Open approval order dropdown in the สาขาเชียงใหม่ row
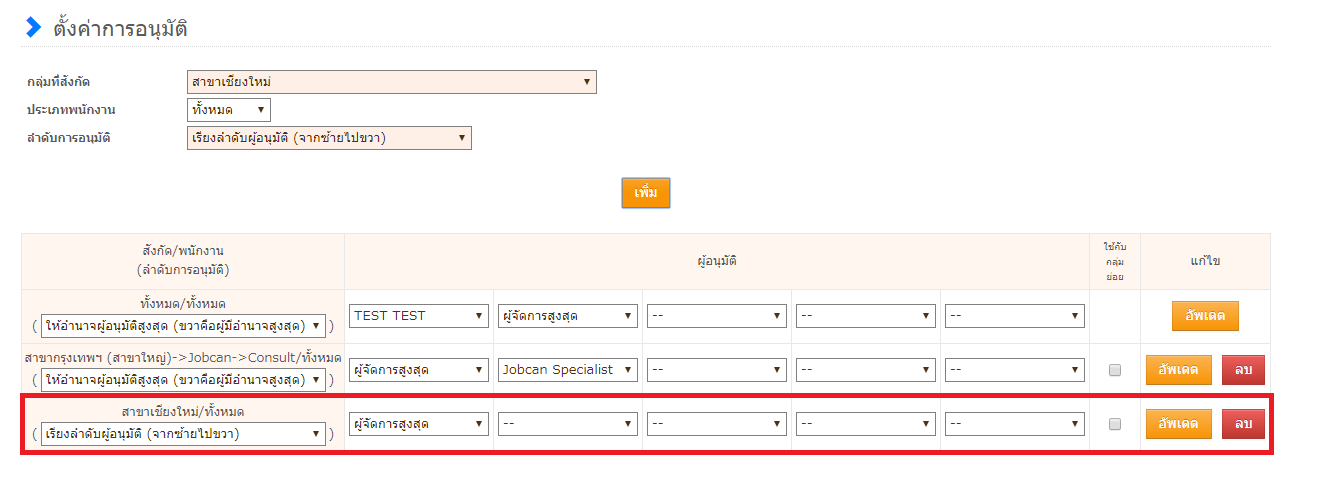The image size is (1320, 491). pos(183,434)
